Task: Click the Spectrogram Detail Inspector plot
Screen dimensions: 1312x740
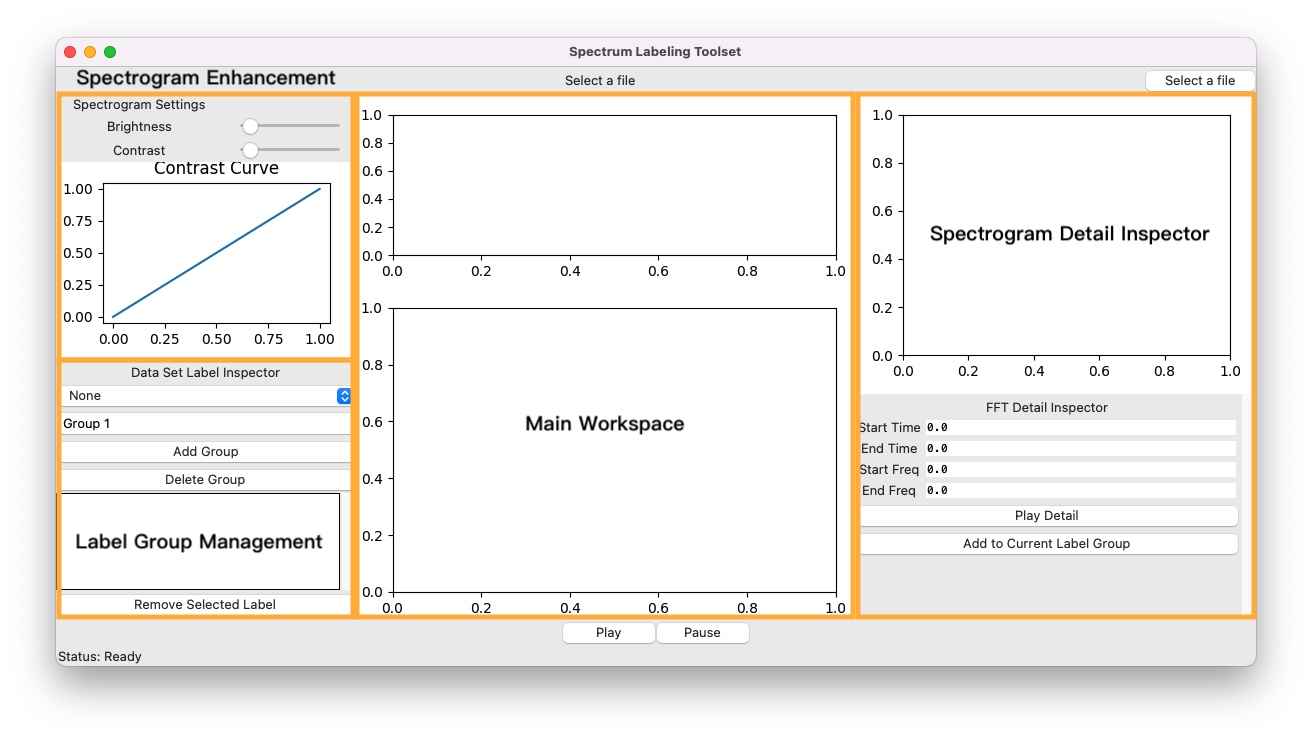Action: coord(1066,235)
